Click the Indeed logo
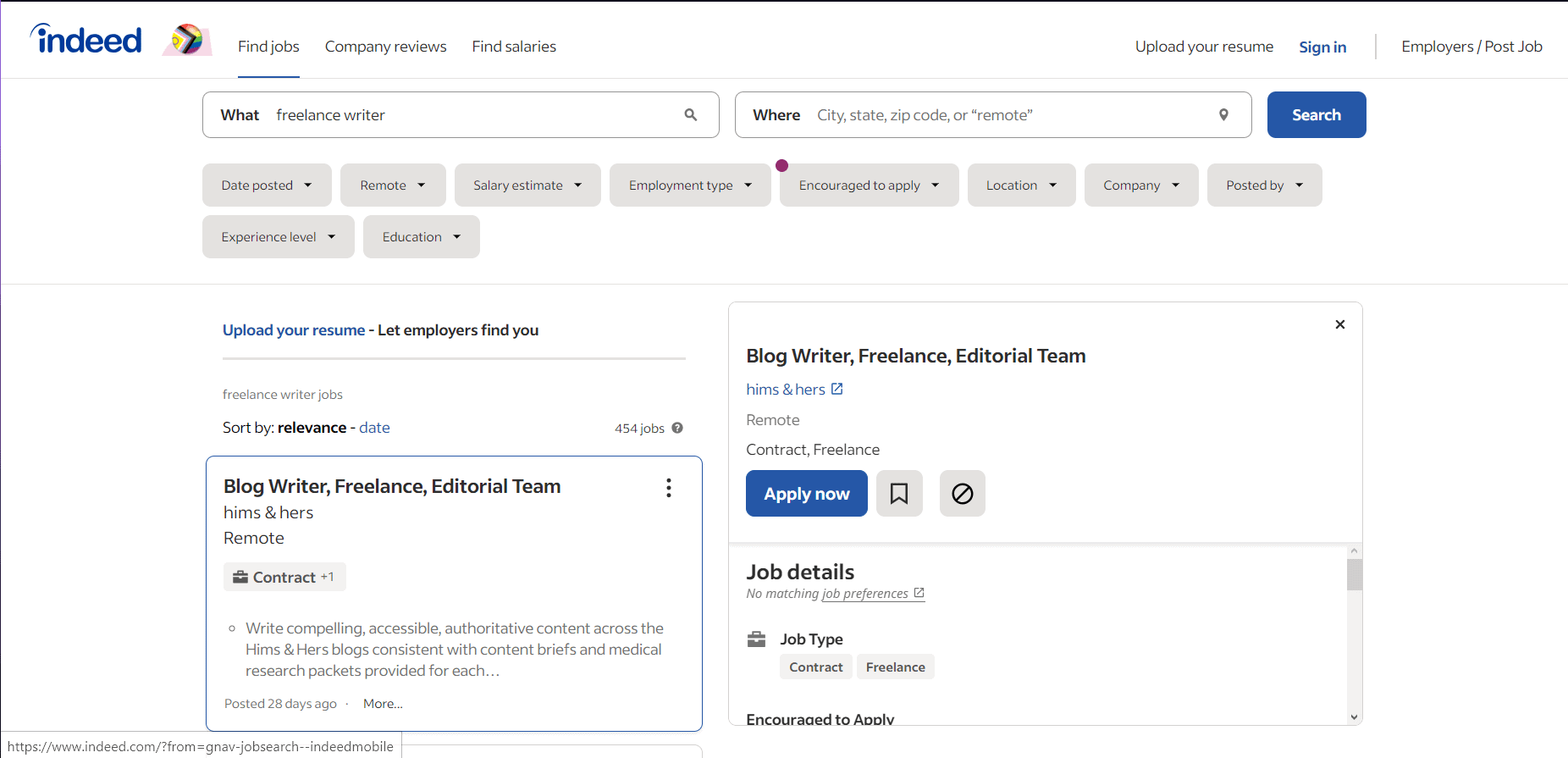The width and height of the screenshot is (1568, 758). coord(86,40)
